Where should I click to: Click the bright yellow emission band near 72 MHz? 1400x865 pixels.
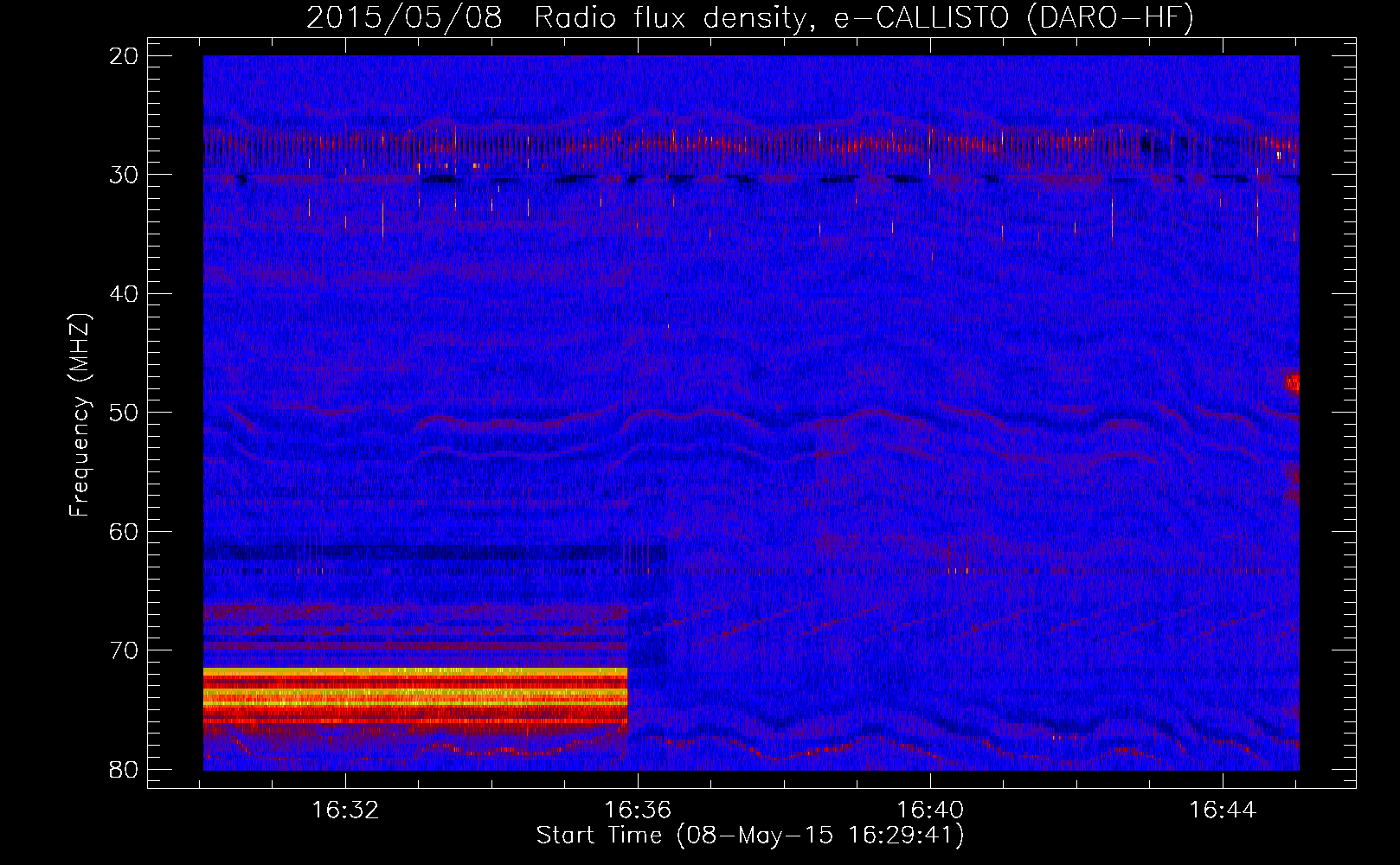coord(415,672)
